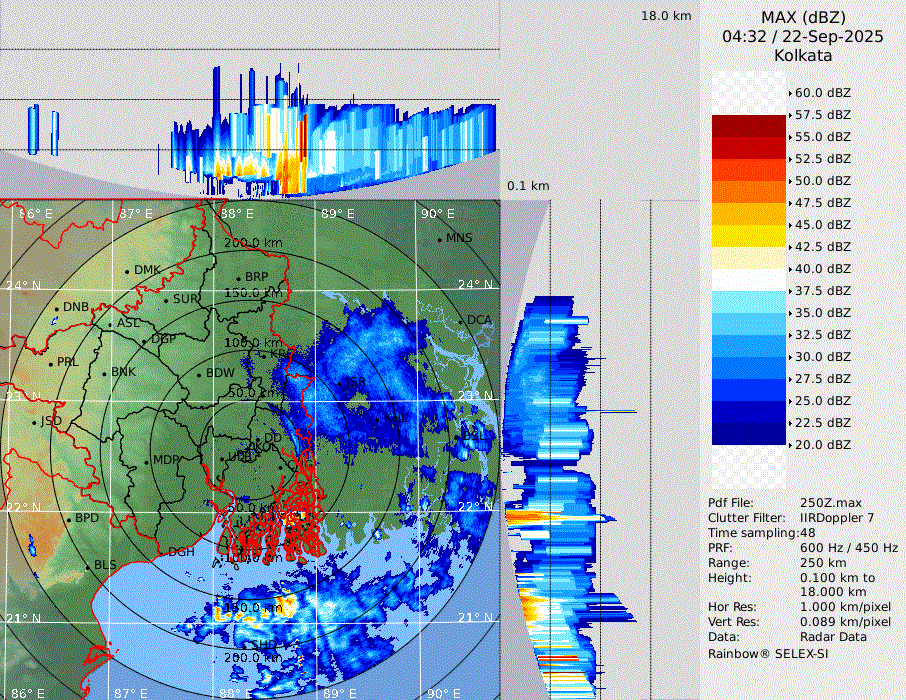
Task: Click the 250Z.max Pdf File value
Action: (826, 502)
